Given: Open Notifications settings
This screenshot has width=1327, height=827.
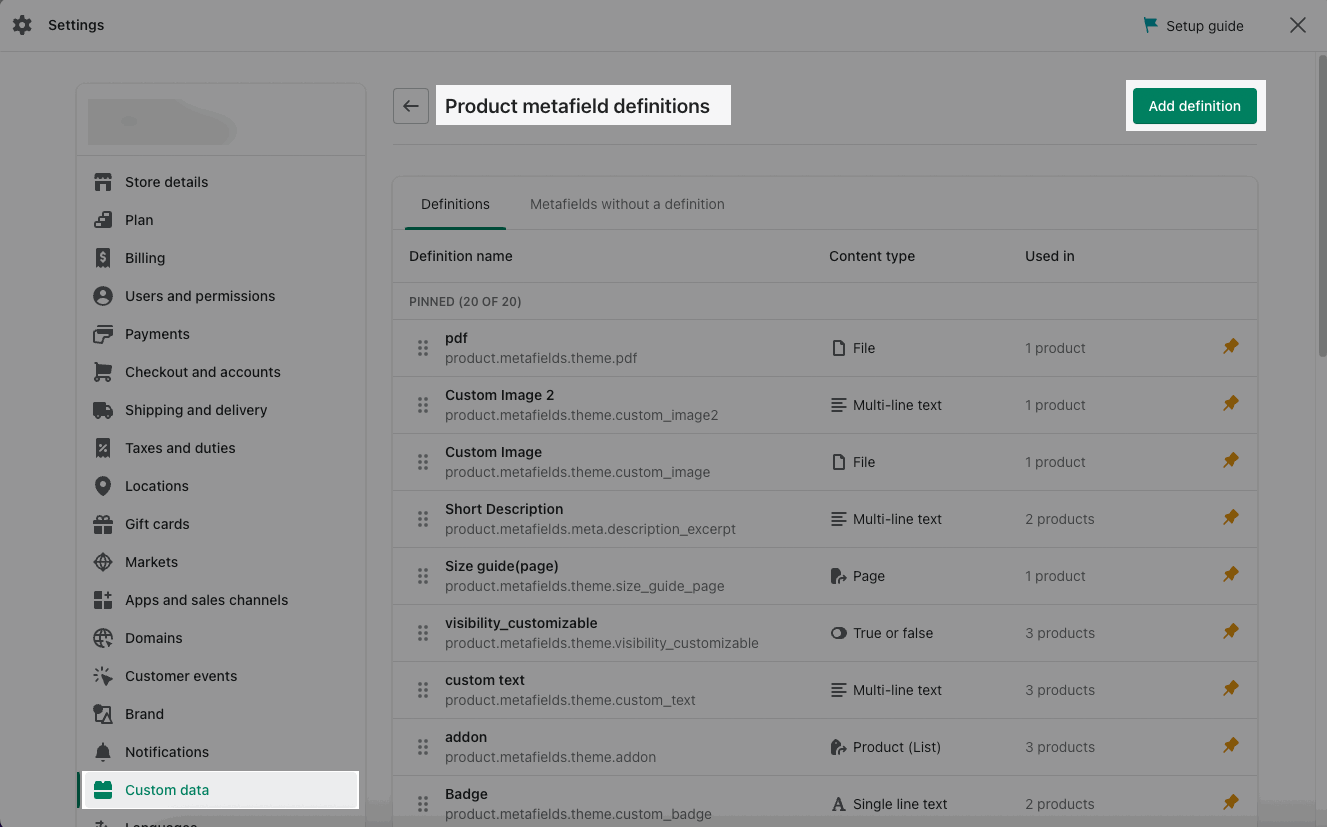Looking at the screenshot, I should [221, 752].
